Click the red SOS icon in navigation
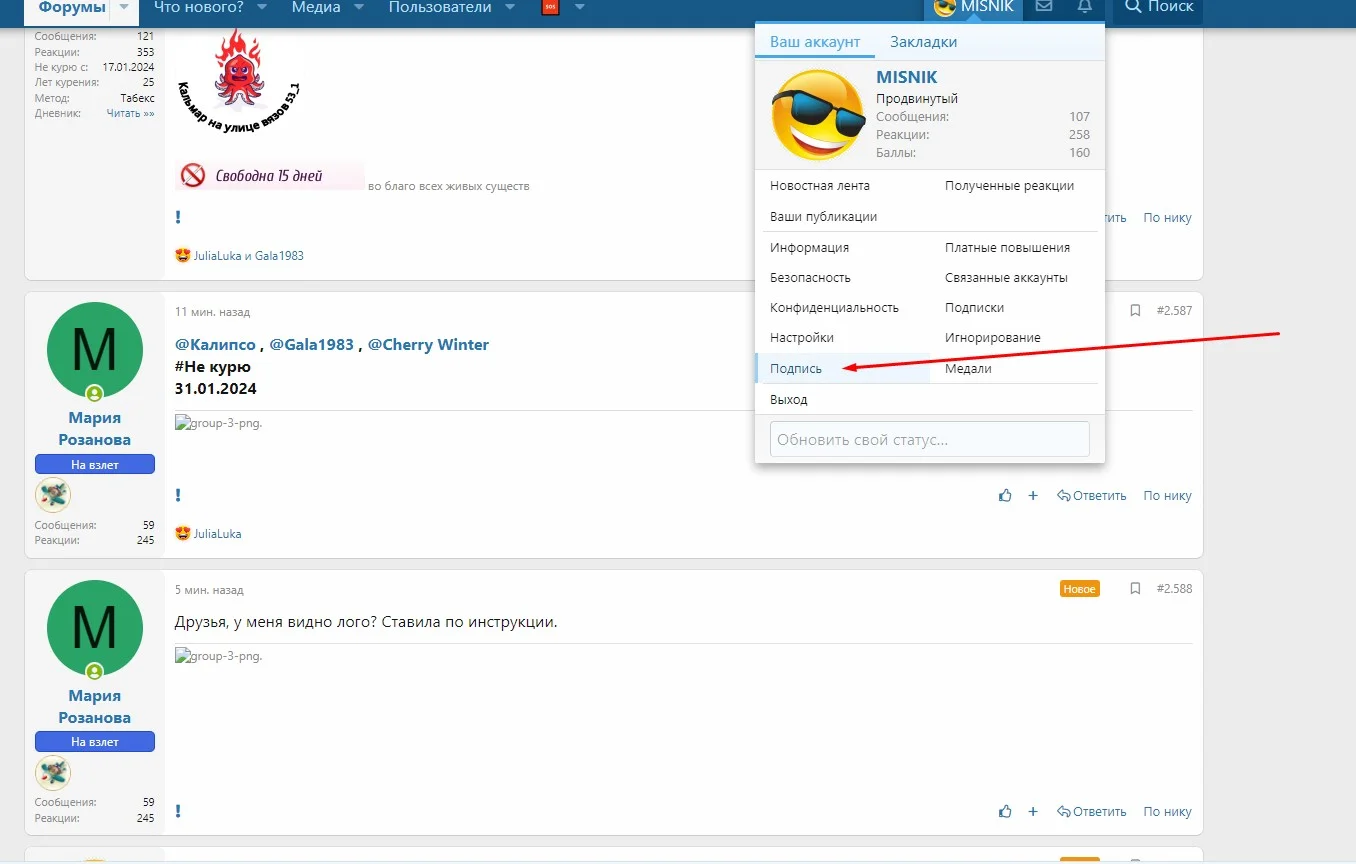The width and height of the screenshot is (1356, 864). pos(550,7)
